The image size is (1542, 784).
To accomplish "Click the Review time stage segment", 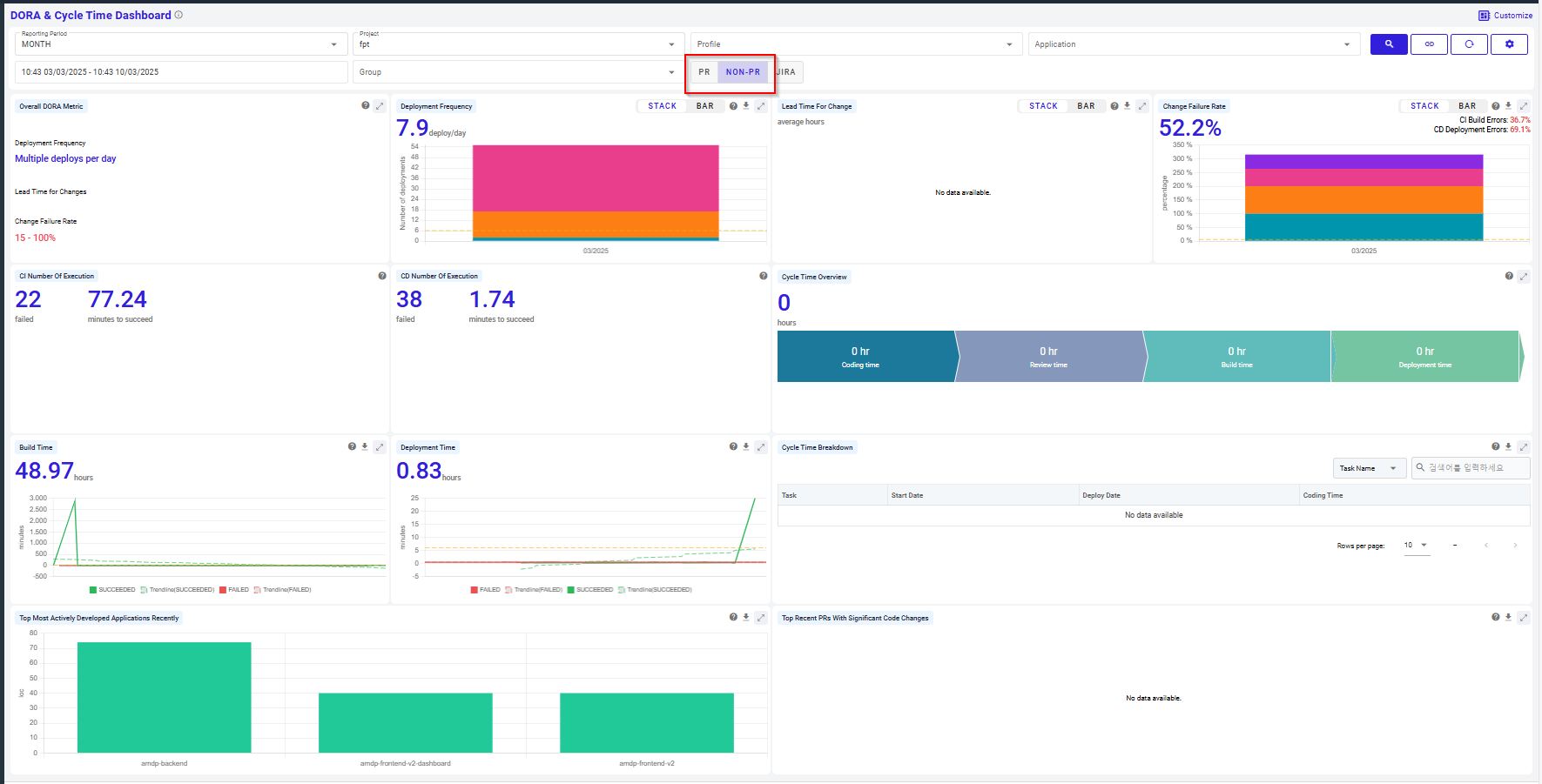I will pyautogui.click(x=1050, y=356).
